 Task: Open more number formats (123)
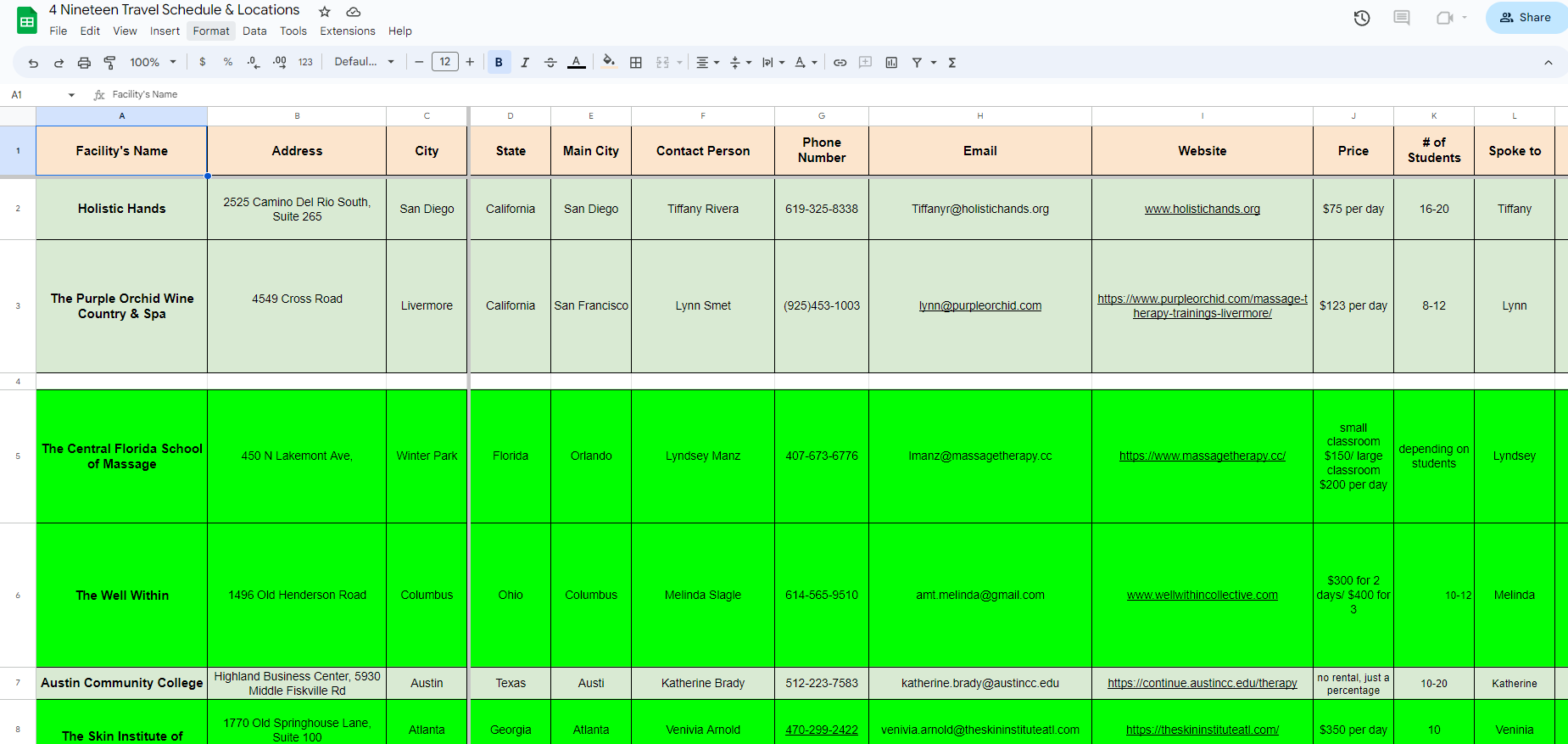pos(305,62)
